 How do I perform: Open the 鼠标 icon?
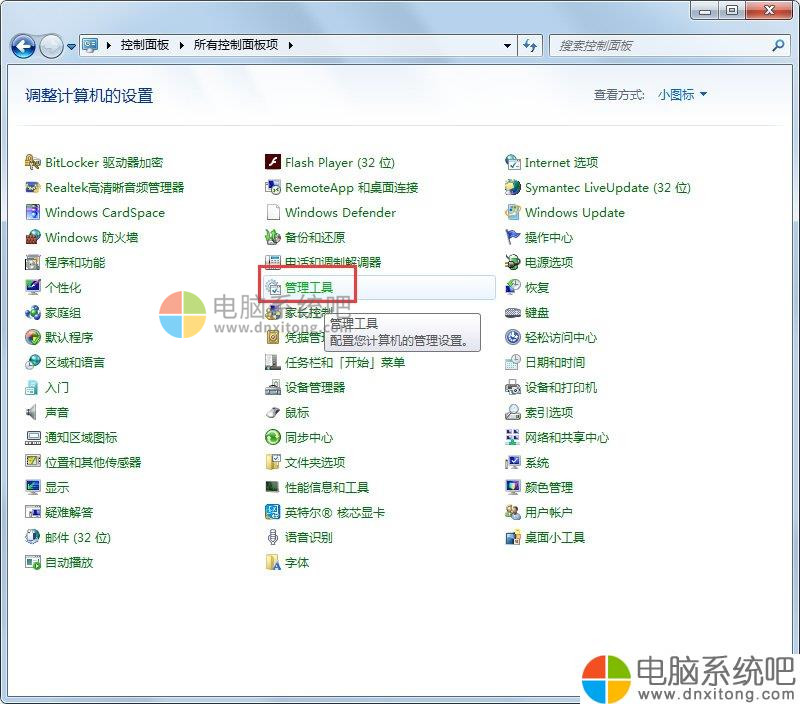click(273, 413)
